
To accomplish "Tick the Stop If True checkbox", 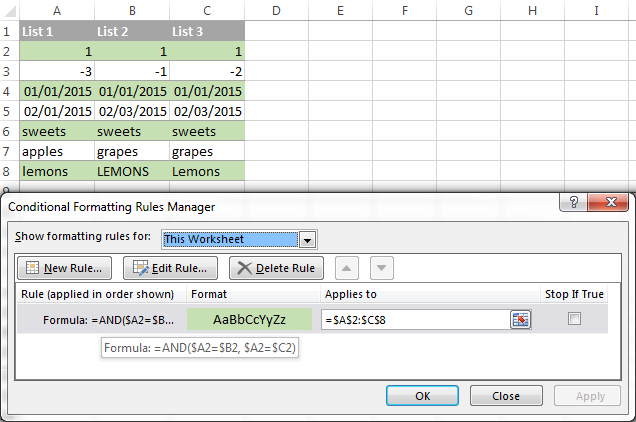I will pos(574,319).
